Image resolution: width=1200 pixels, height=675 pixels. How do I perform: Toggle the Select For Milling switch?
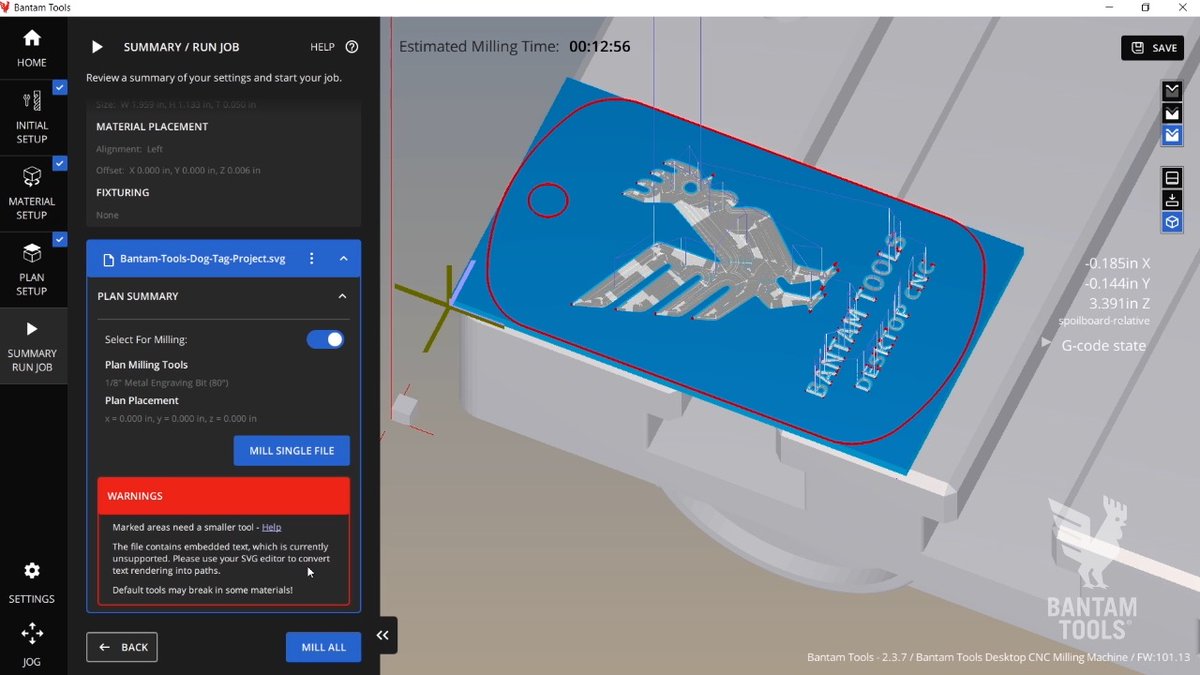click(325, 339)
